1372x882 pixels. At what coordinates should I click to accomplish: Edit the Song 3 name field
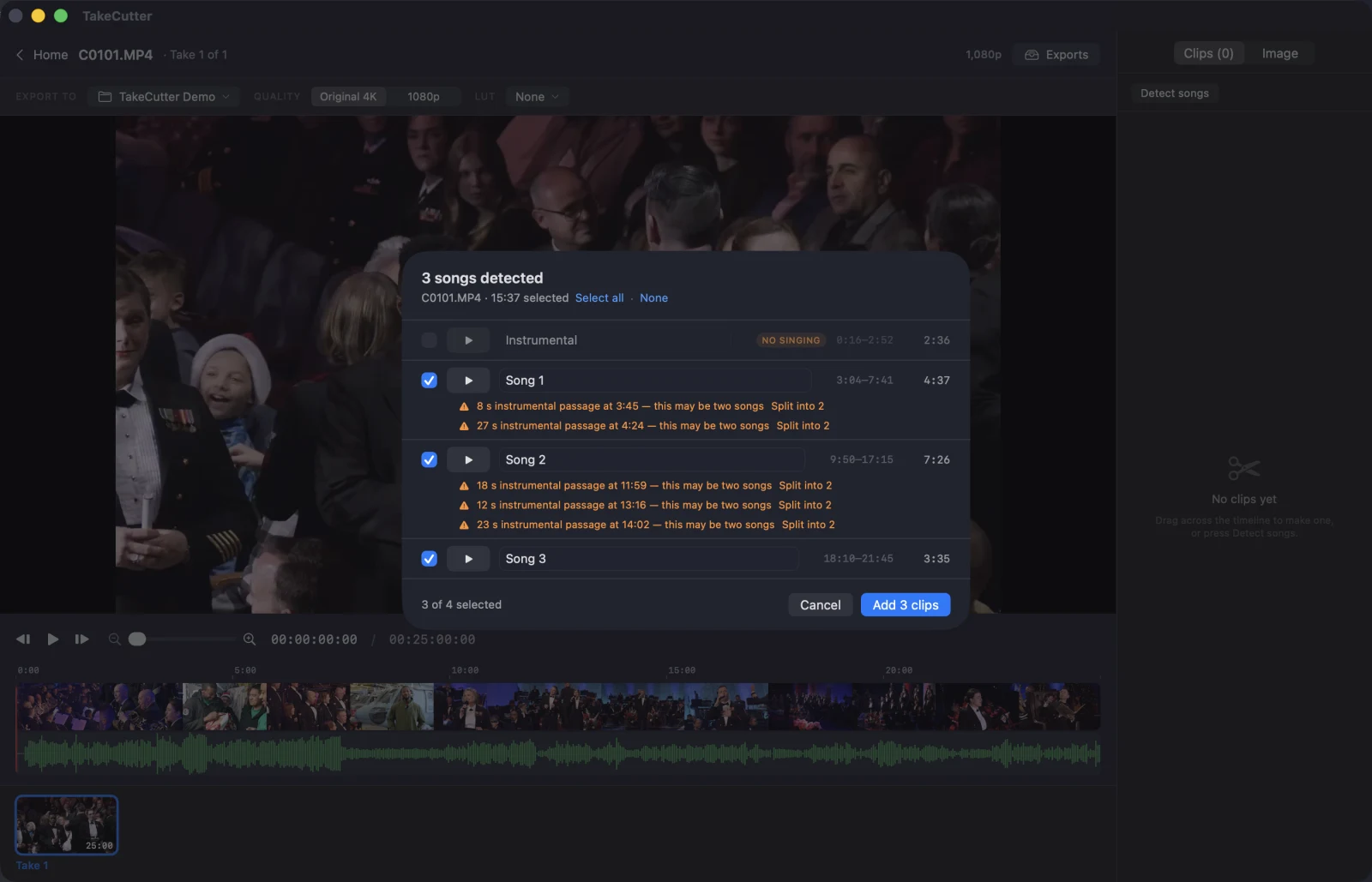click(649, 559)
